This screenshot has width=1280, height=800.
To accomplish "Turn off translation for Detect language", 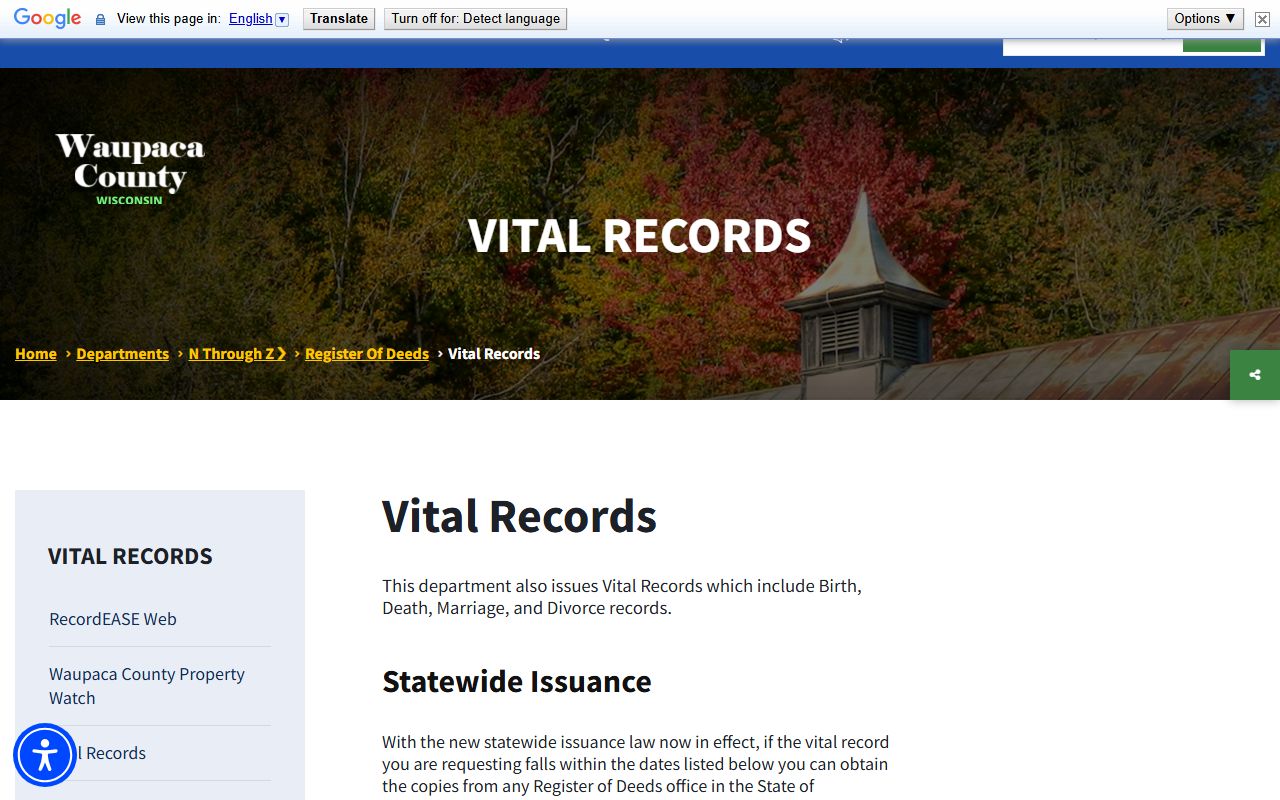I will (475, 18).
